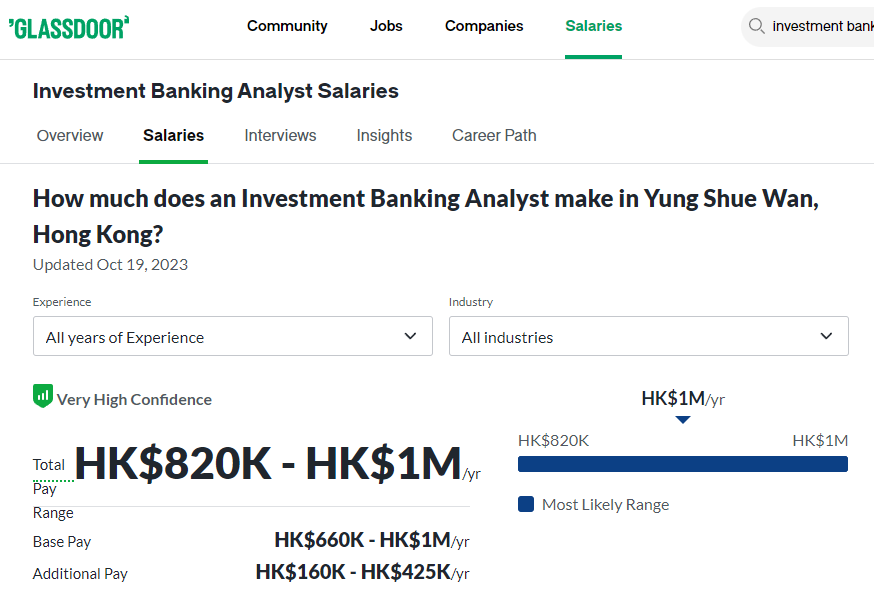Click the search magnifier icon
The width and height of the screenshot is (874, 603).
[756, 26]
